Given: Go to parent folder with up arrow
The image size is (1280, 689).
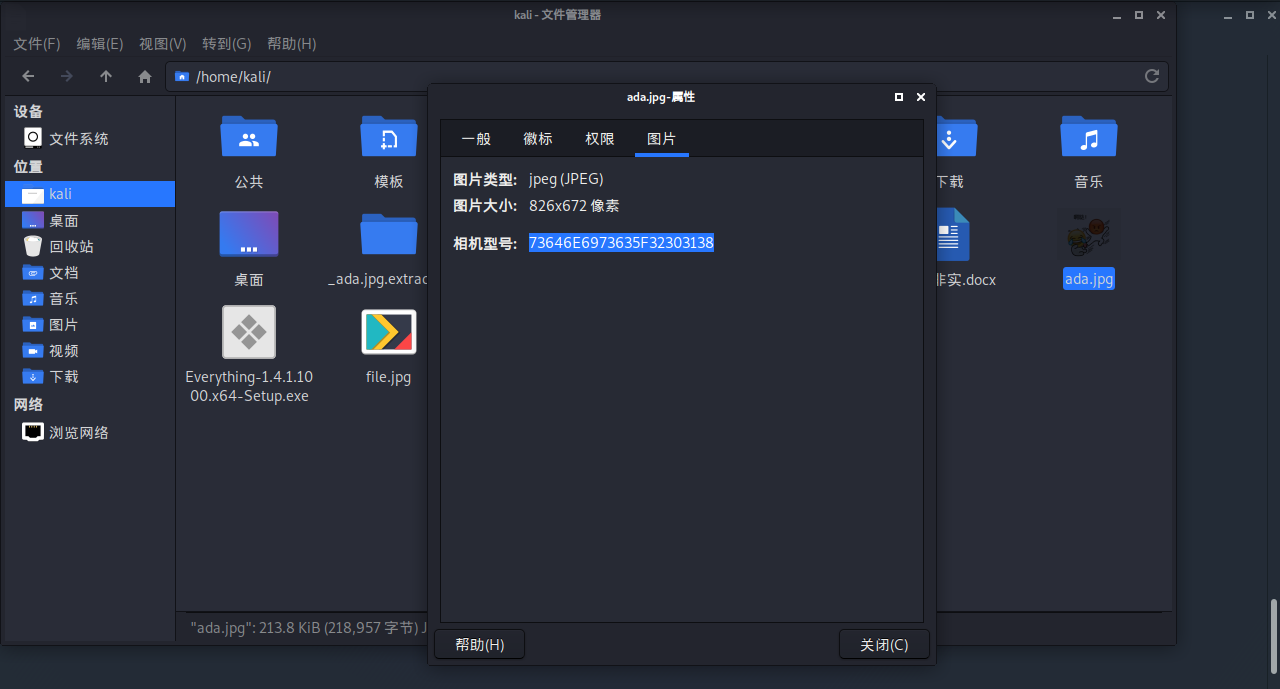Looking at the screenshot, I should coord(106,76).
